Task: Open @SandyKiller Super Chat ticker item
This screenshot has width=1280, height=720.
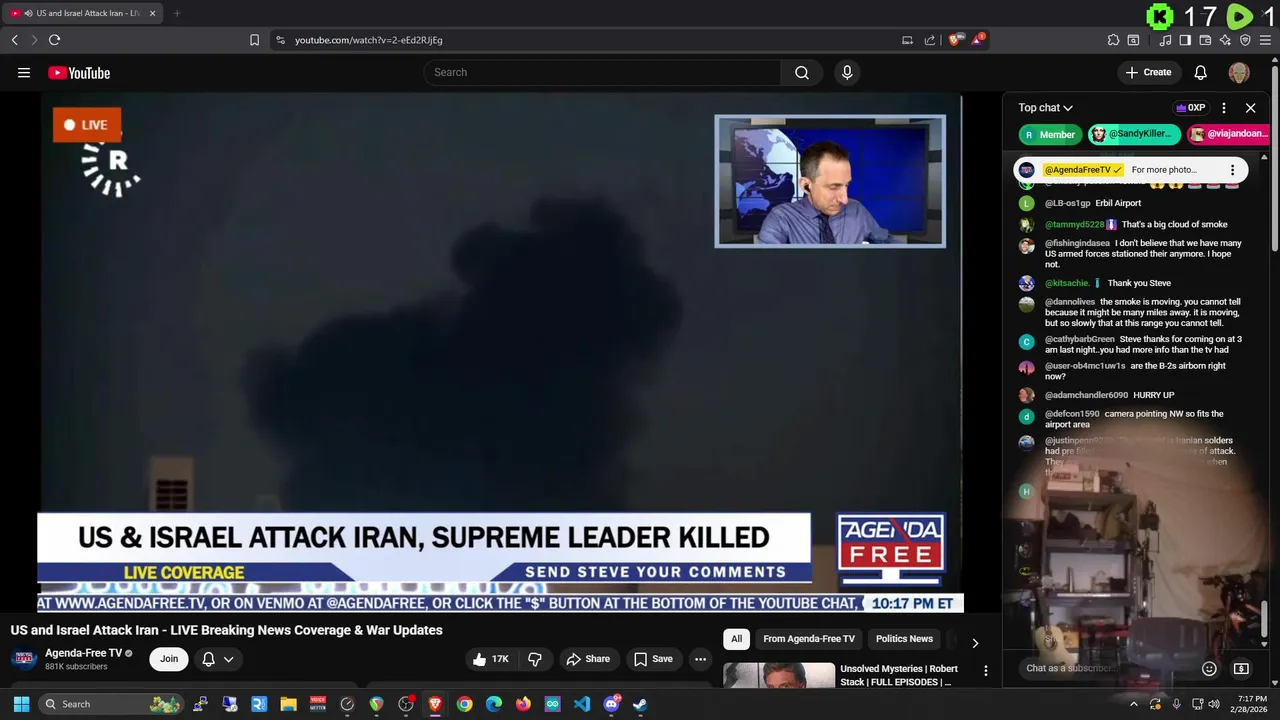Action: 1134,135
